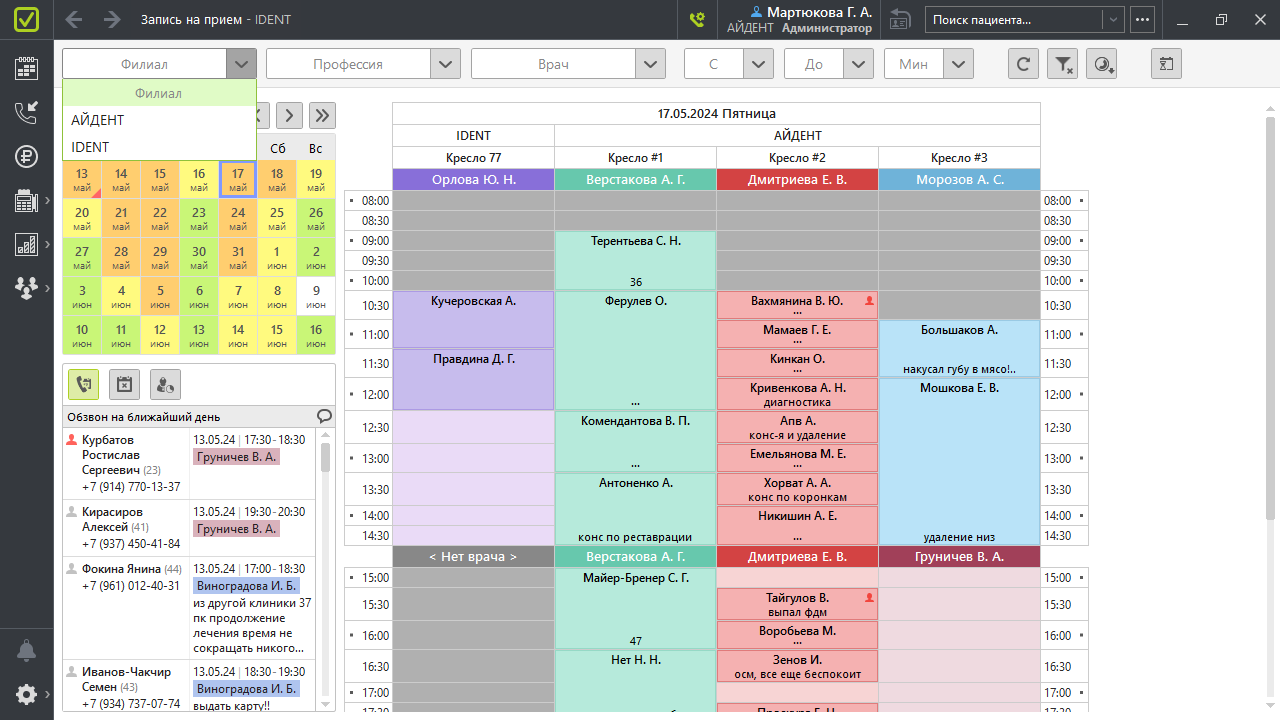Choose АЙДЕНТ in branch list
Image resolution: width=1280 pixels, height=720 pixels.
pyautogui.click(x=159, y=120)
